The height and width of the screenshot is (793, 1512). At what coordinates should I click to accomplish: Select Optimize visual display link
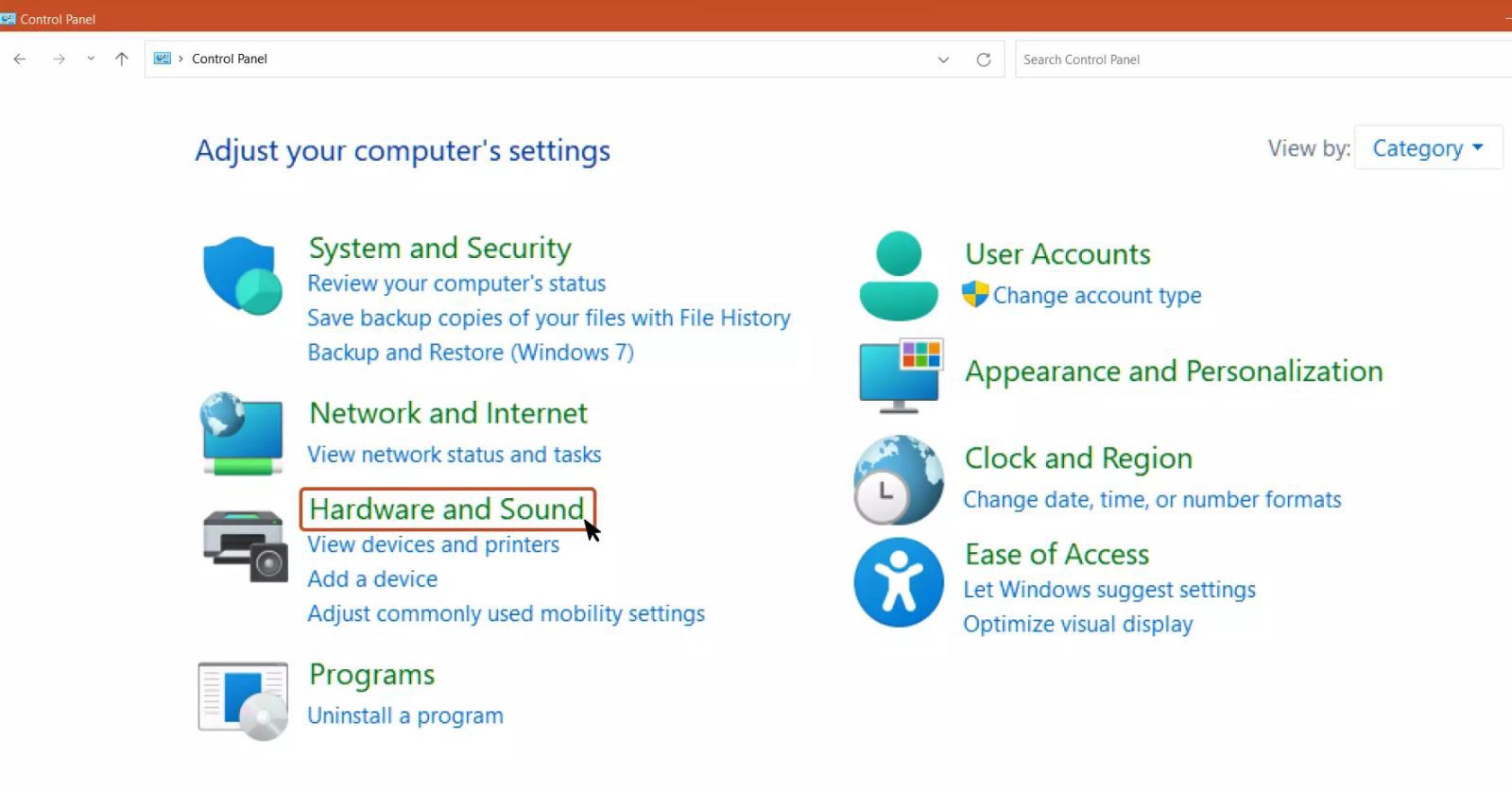[1078, 625]
